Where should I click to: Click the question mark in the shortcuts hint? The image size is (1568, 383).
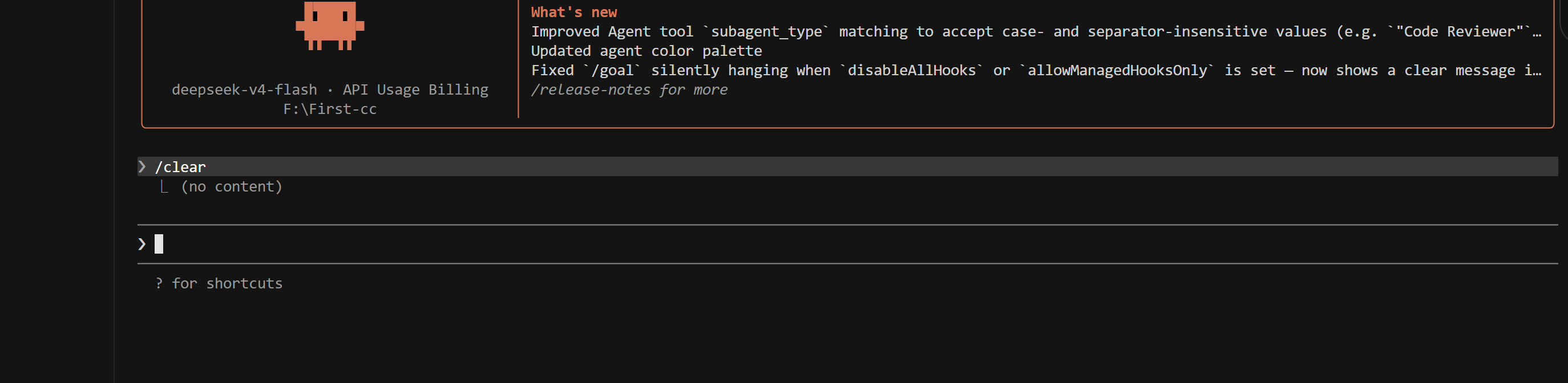tap(159, 283)
